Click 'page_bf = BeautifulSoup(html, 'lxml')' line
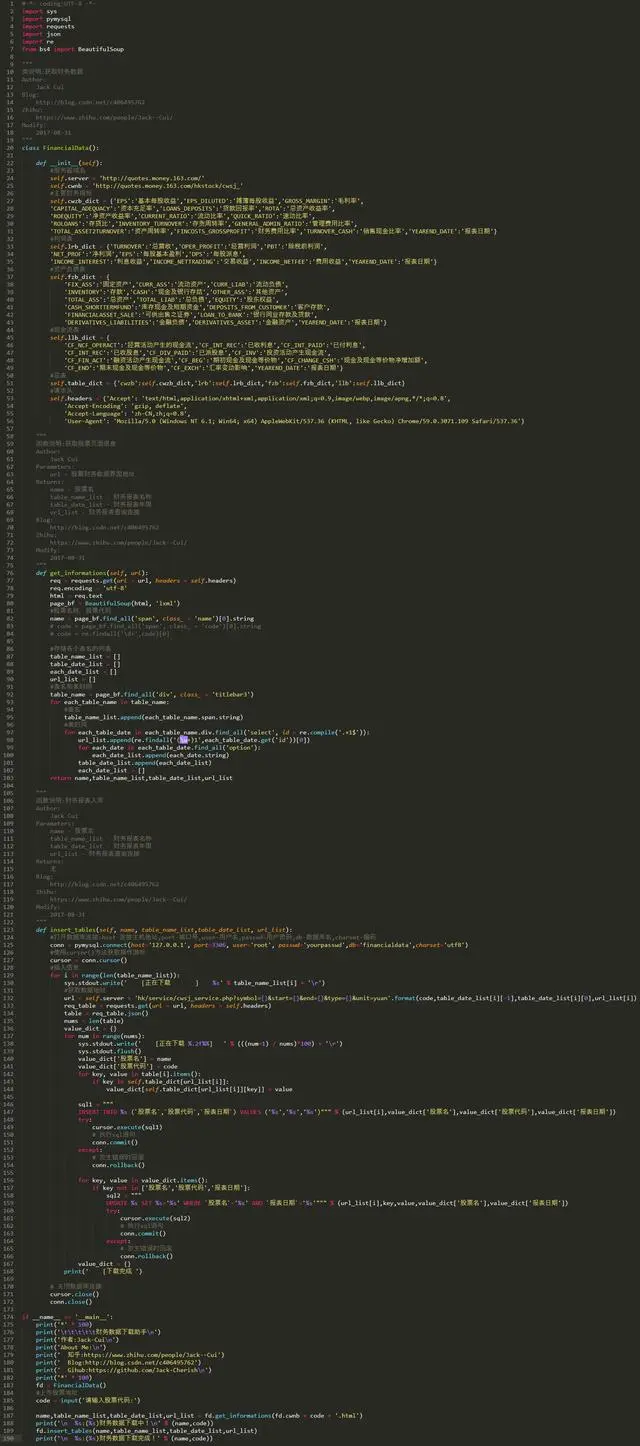Image resolution: width=640 pixels, height=1446 pixels. pos(115,604)
